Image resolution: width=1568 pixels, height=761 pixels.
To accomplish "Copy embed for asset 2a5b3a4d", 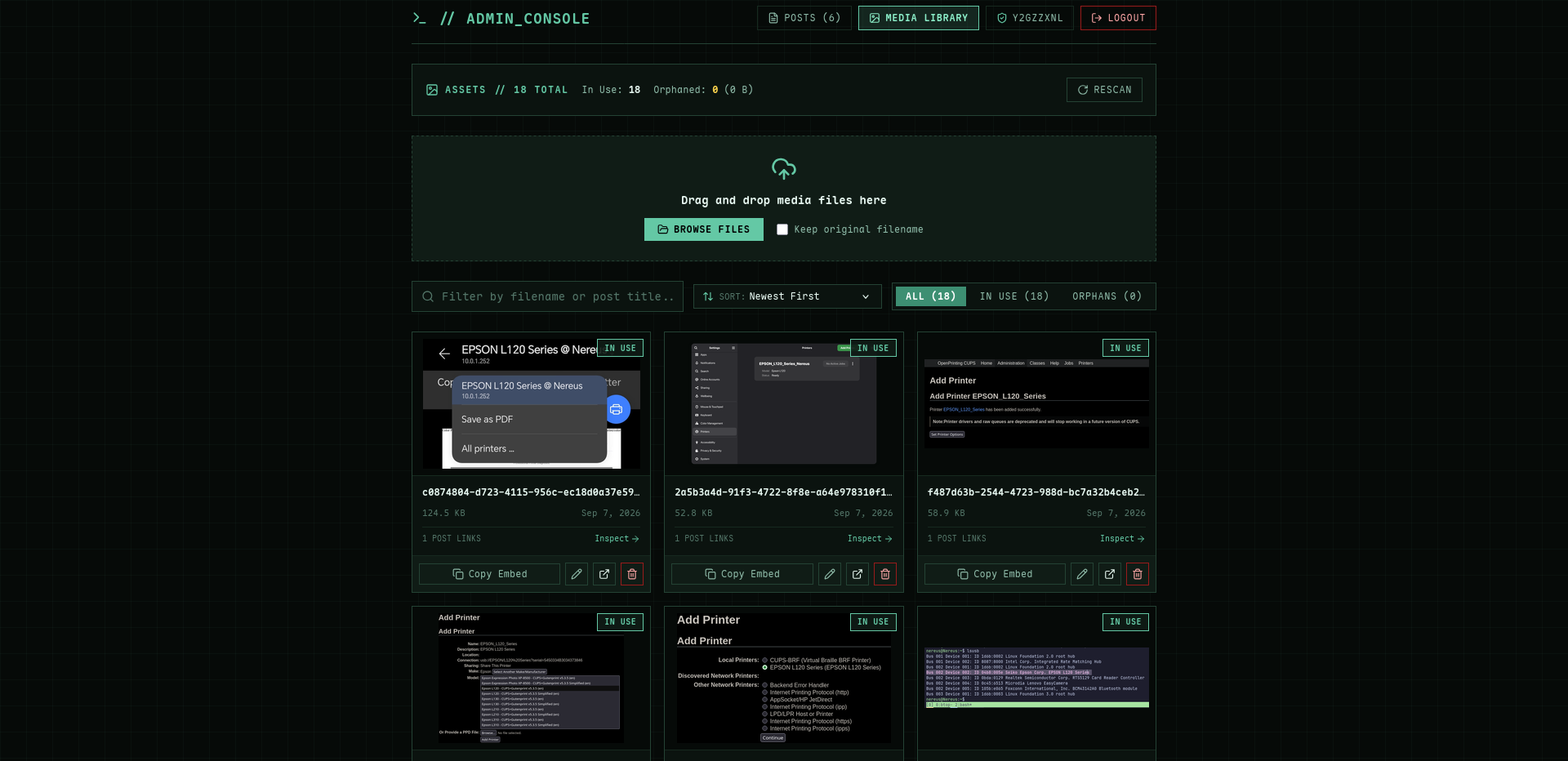I will point(742,574).
